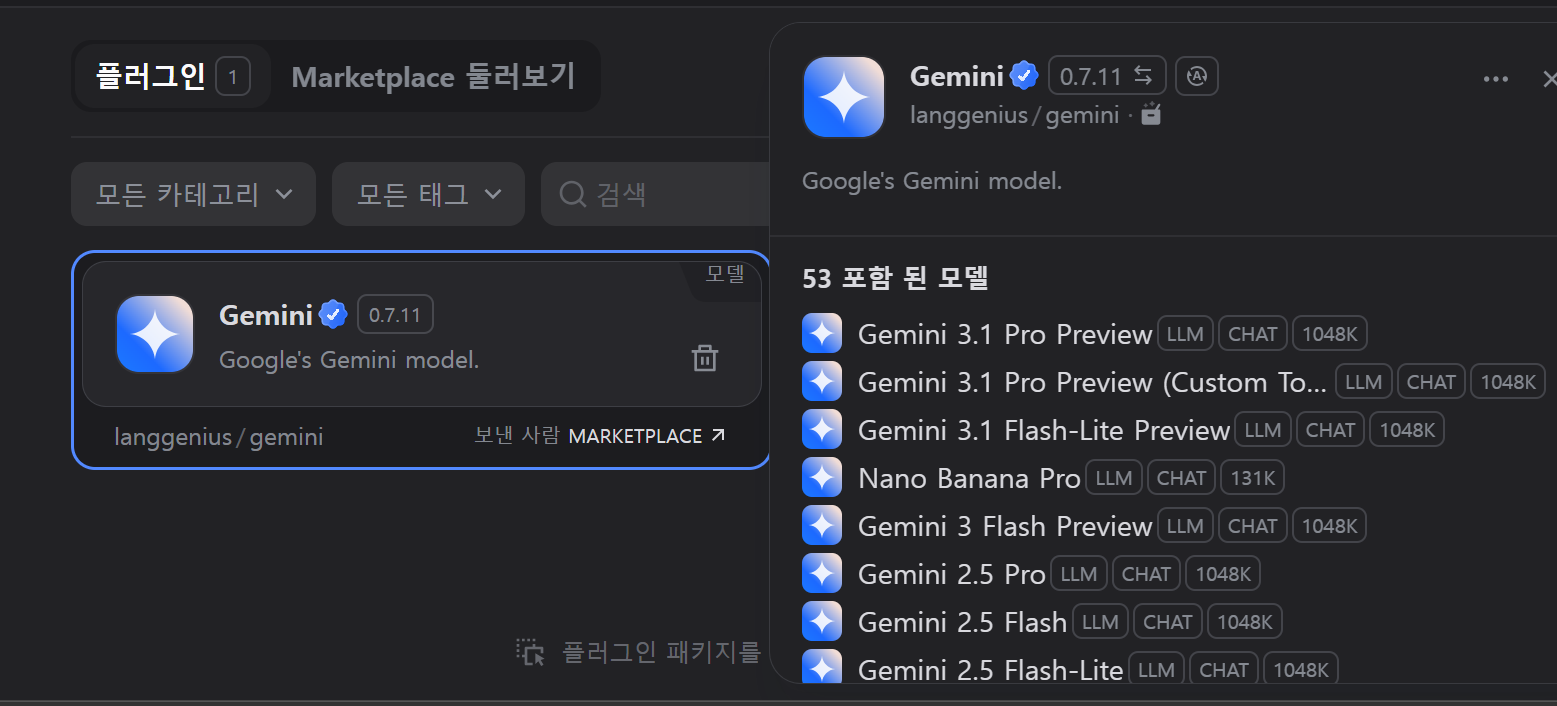Click LLM tag on Gemini 2.5 Pro
The height and width of the screenshot is (706, 1557).
(x=1079, y=574)
